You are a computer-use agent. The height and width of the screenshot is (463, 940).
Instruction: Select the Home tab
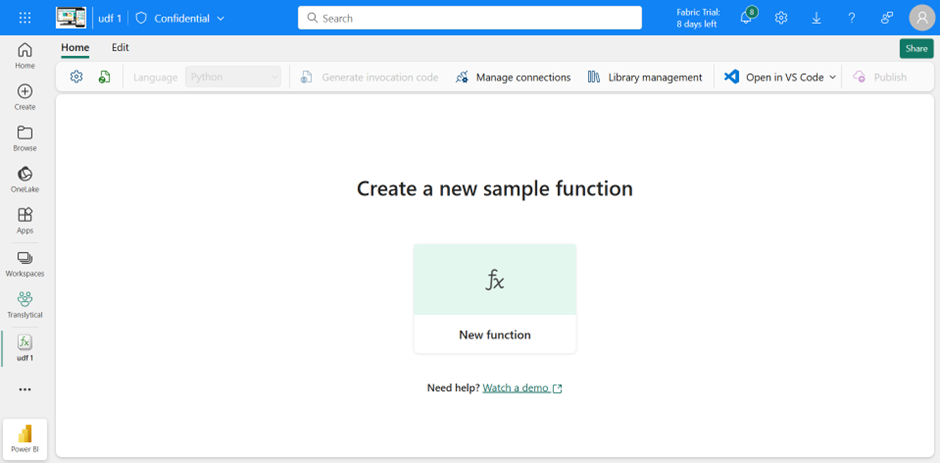tap(75, 47)
